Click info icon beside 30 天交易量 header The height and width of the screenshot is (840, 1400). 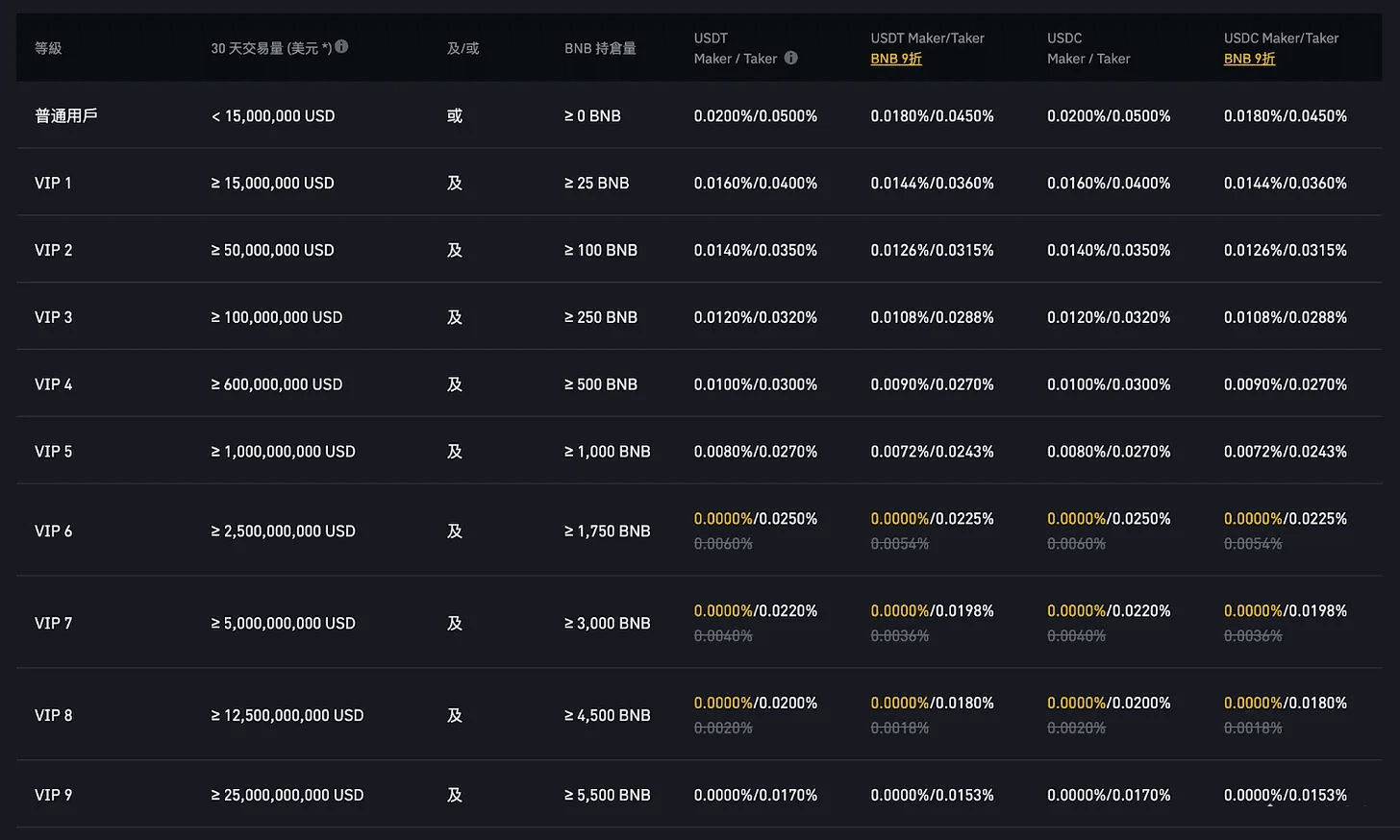tap(341, 46)
